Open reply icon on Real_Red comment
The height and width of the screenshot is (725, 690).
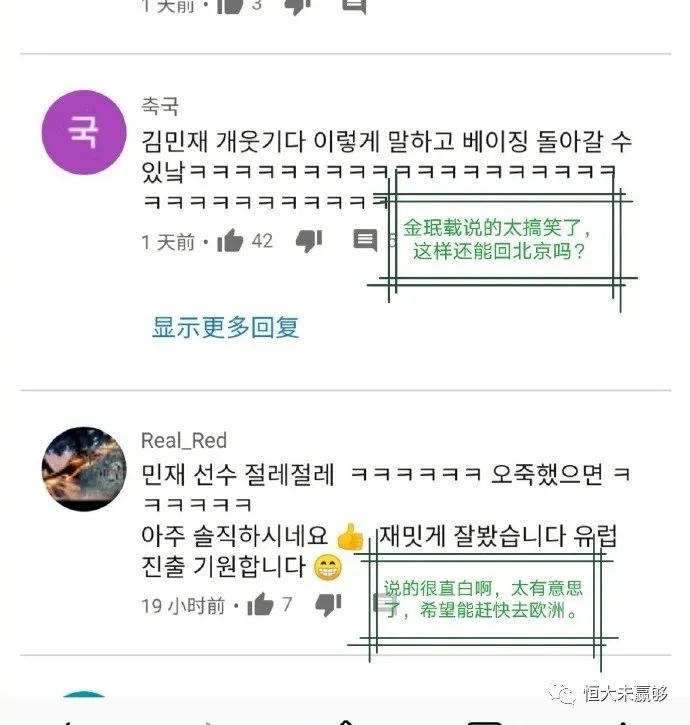tap(385, 604)
